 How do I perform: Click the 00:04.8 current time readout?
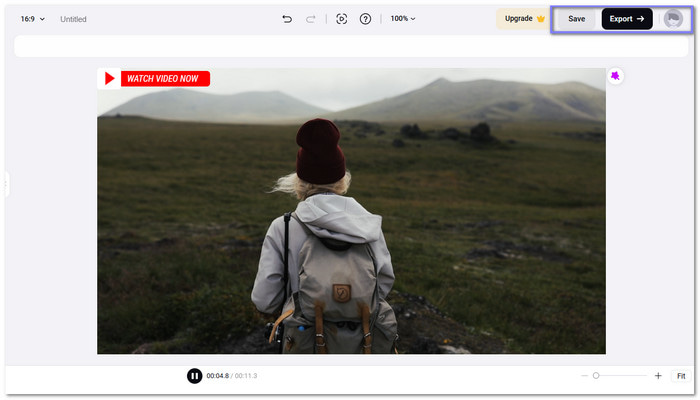217,376
